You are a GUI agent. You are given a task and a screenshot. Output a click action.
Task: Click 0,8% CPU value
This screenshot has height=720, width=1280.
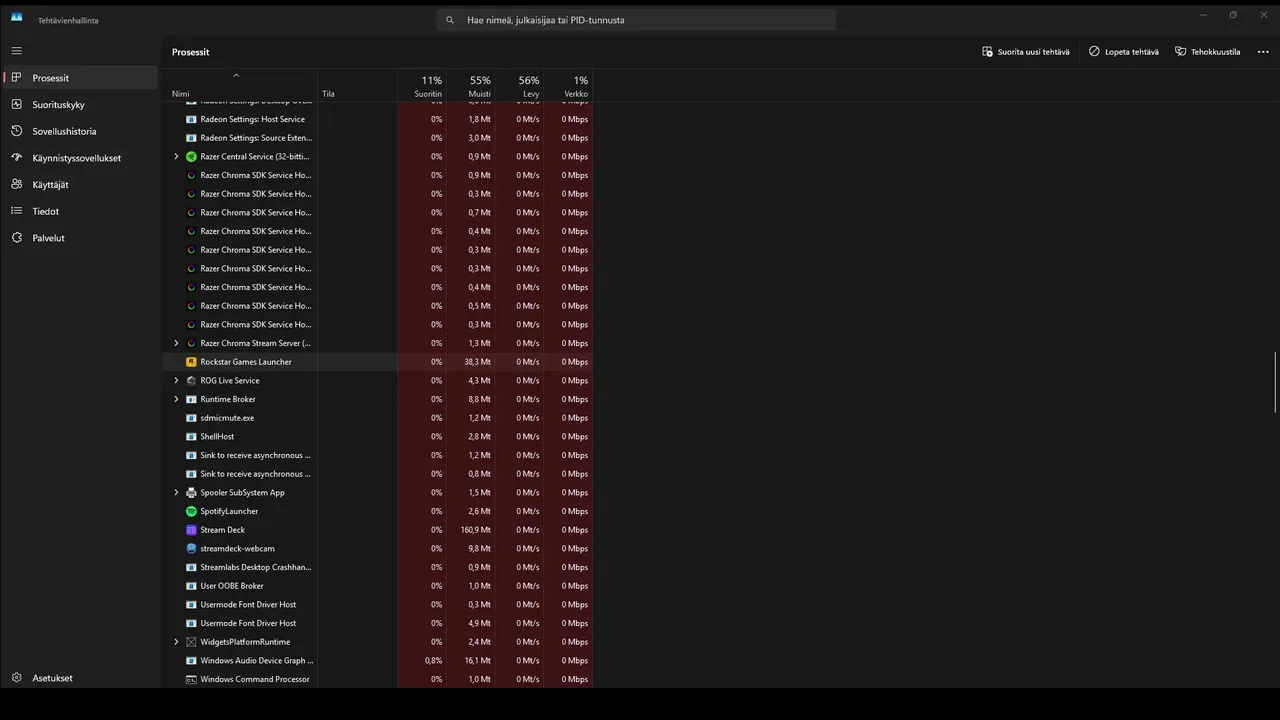(433, 661)
